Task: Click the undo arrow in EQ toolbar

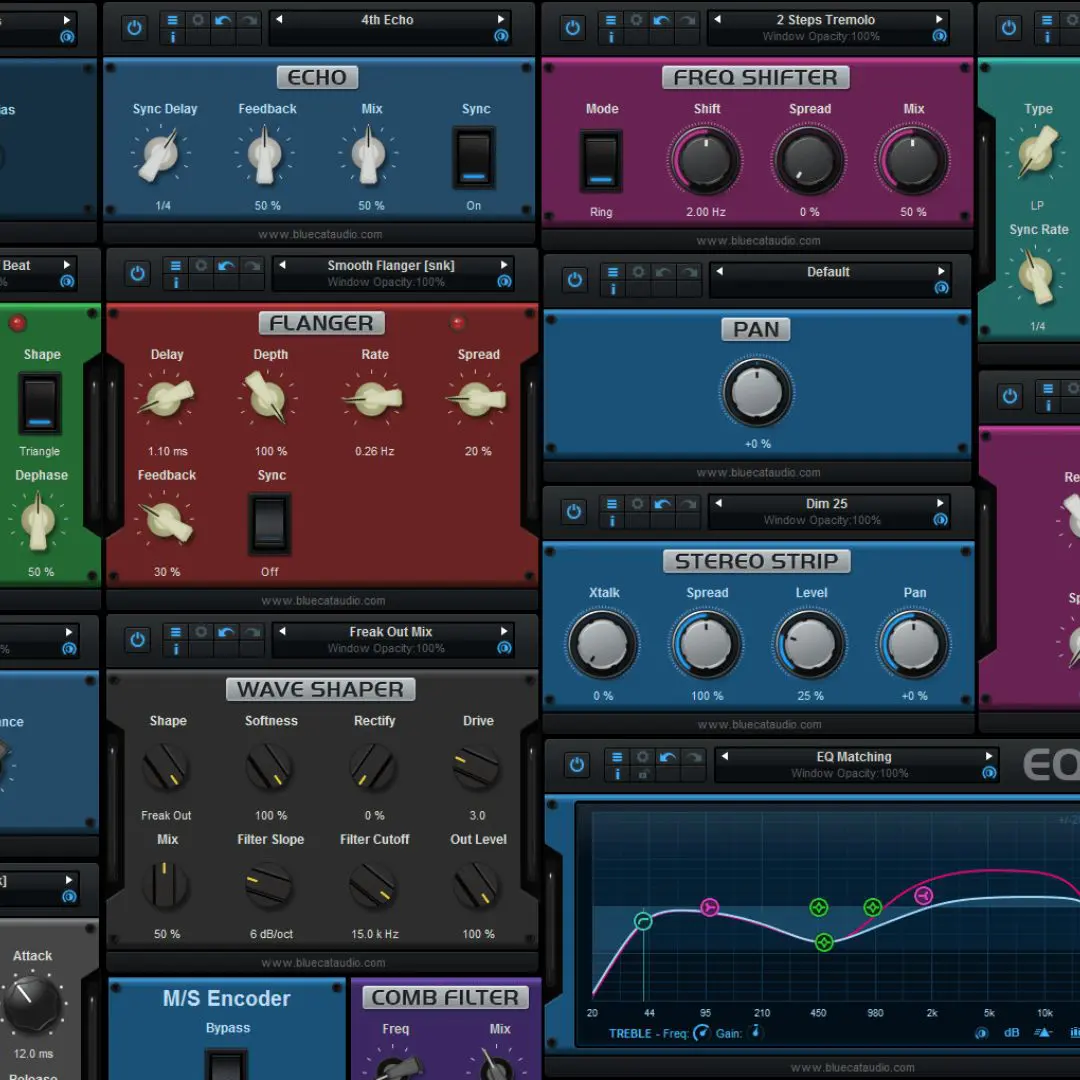Action: (x=667, y=758)
